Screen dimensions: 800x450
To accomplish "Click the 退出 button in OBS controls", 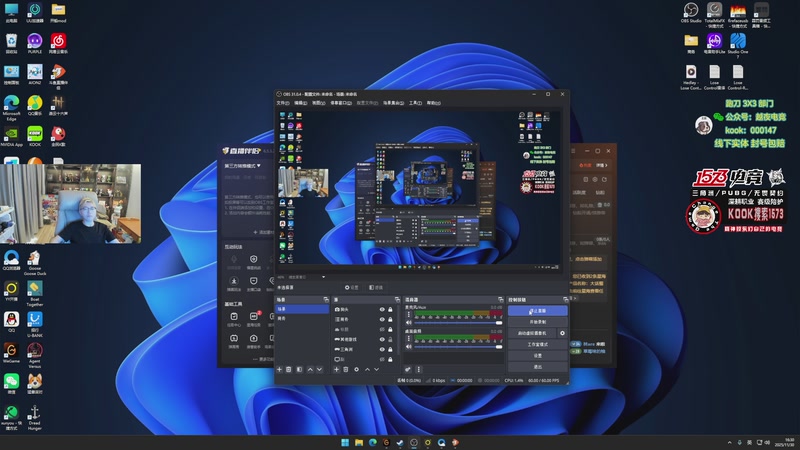I will click(x=537, y=367).
